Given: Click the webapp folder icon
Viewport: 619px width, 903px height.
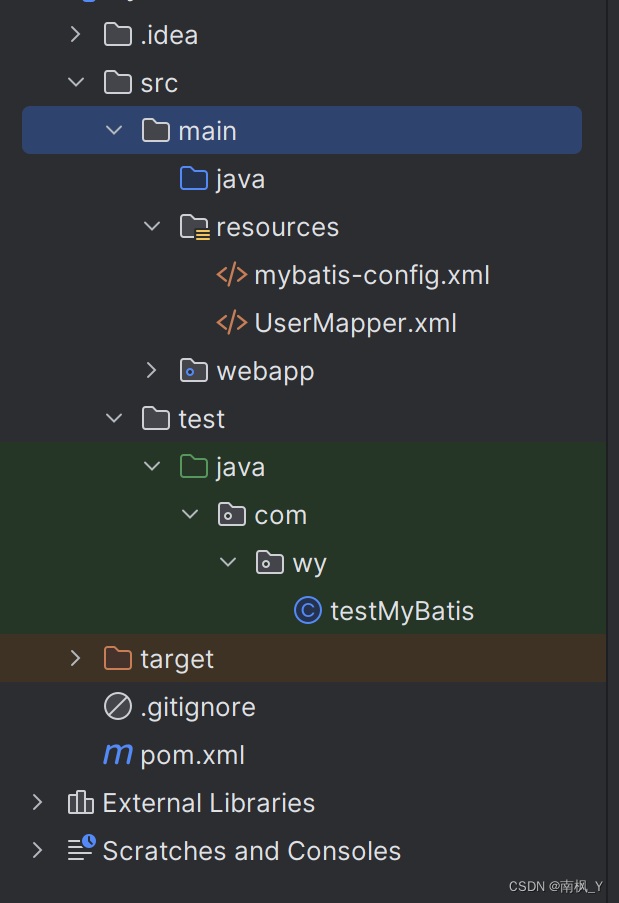Looking at the screenshot, I should [194, 371].
